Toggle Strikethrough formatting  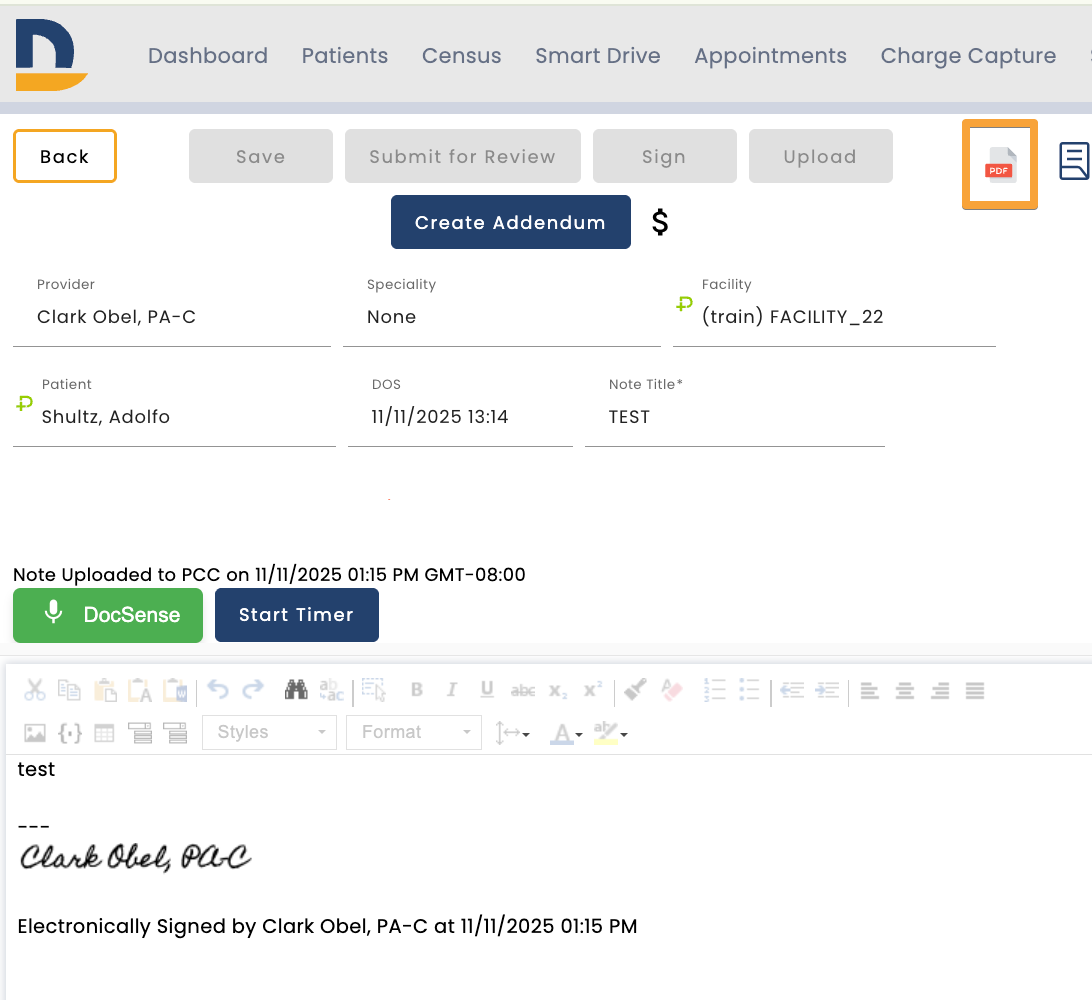point(522,690)
